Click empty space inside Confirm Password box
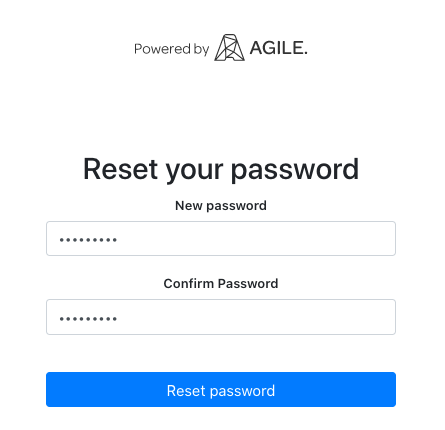Screen dimensions: 445x430 click(257, 317)
